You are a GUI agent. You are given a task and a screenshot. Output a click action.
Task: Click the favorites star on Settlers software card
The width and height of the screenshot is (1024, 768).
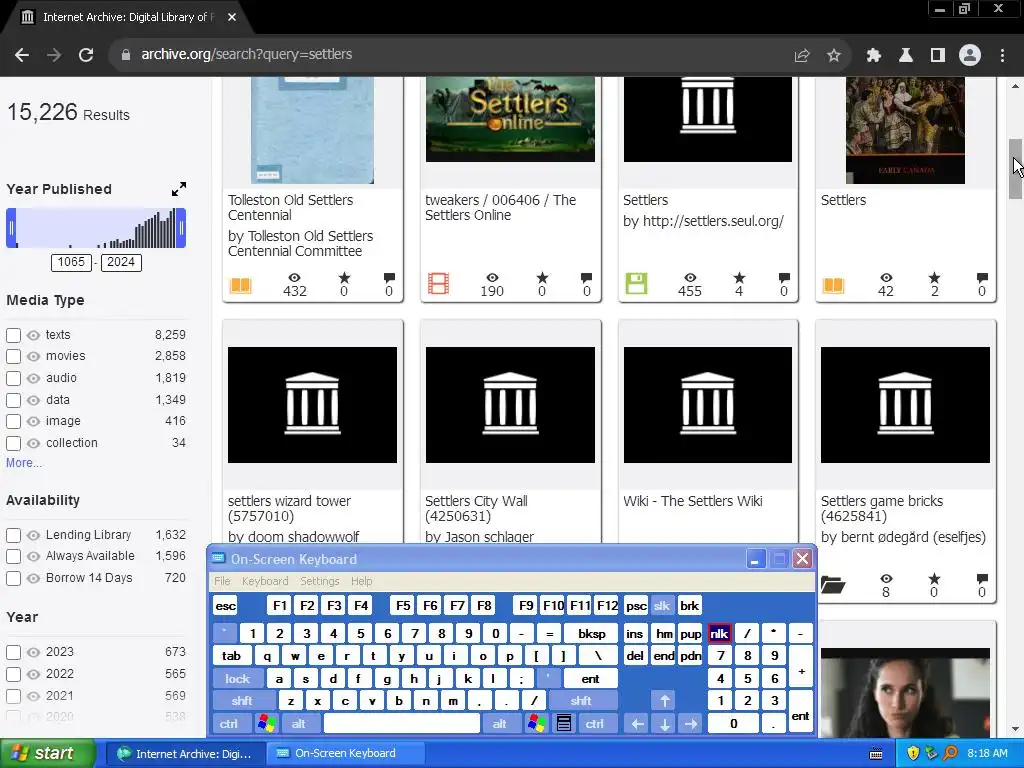tap(739, 278)
